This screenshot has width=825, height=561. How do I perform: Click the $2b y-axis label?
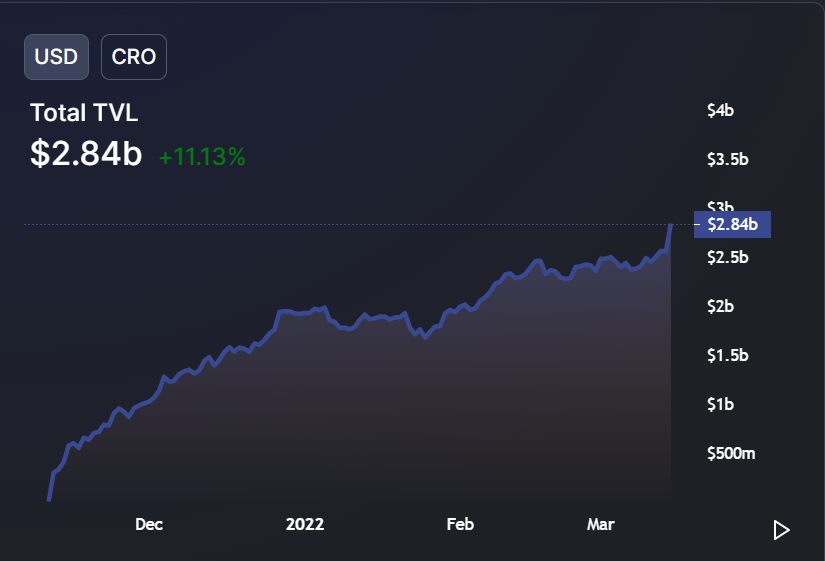720,306
